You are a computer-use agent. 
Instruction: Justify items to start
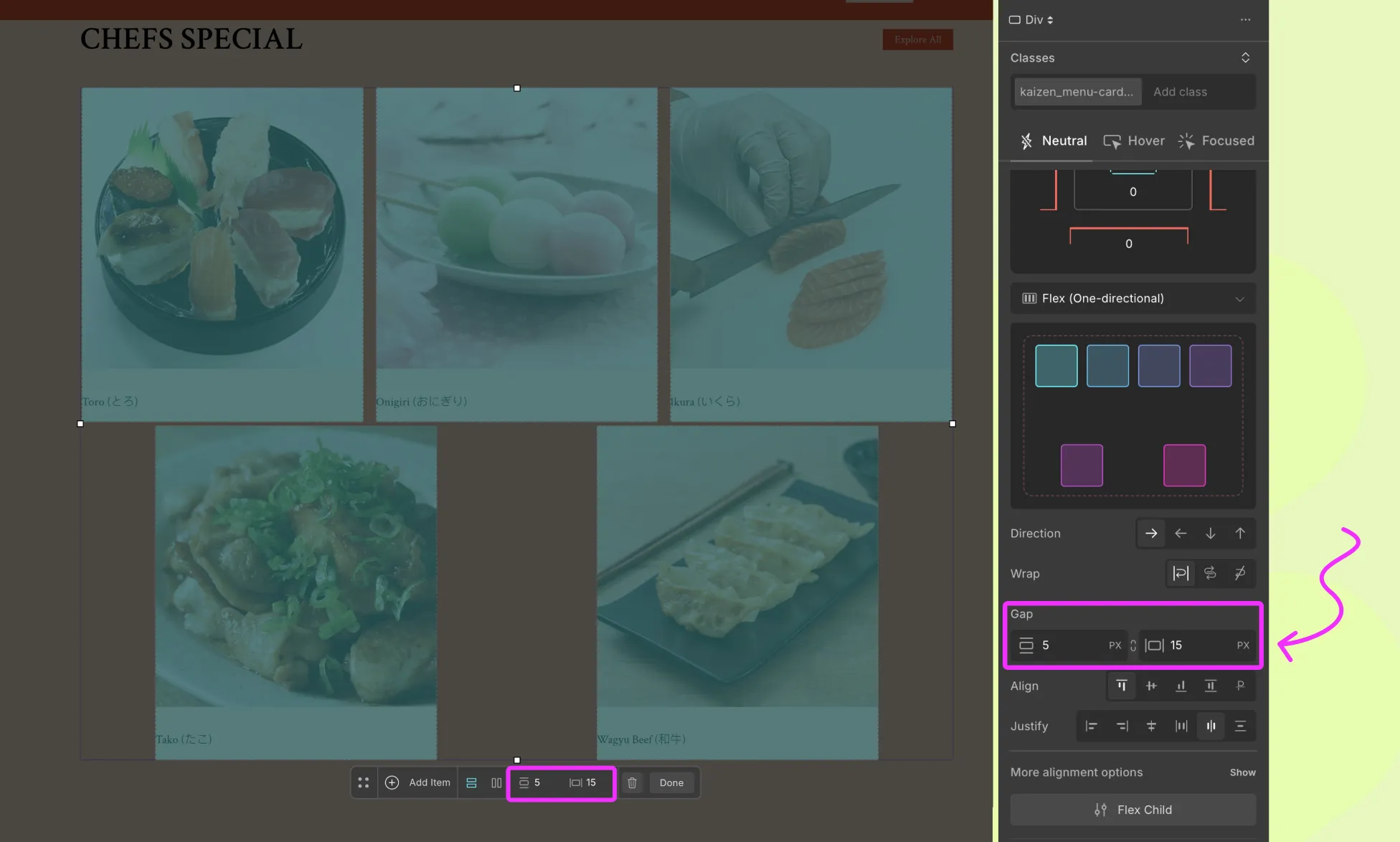(1092, 726)
